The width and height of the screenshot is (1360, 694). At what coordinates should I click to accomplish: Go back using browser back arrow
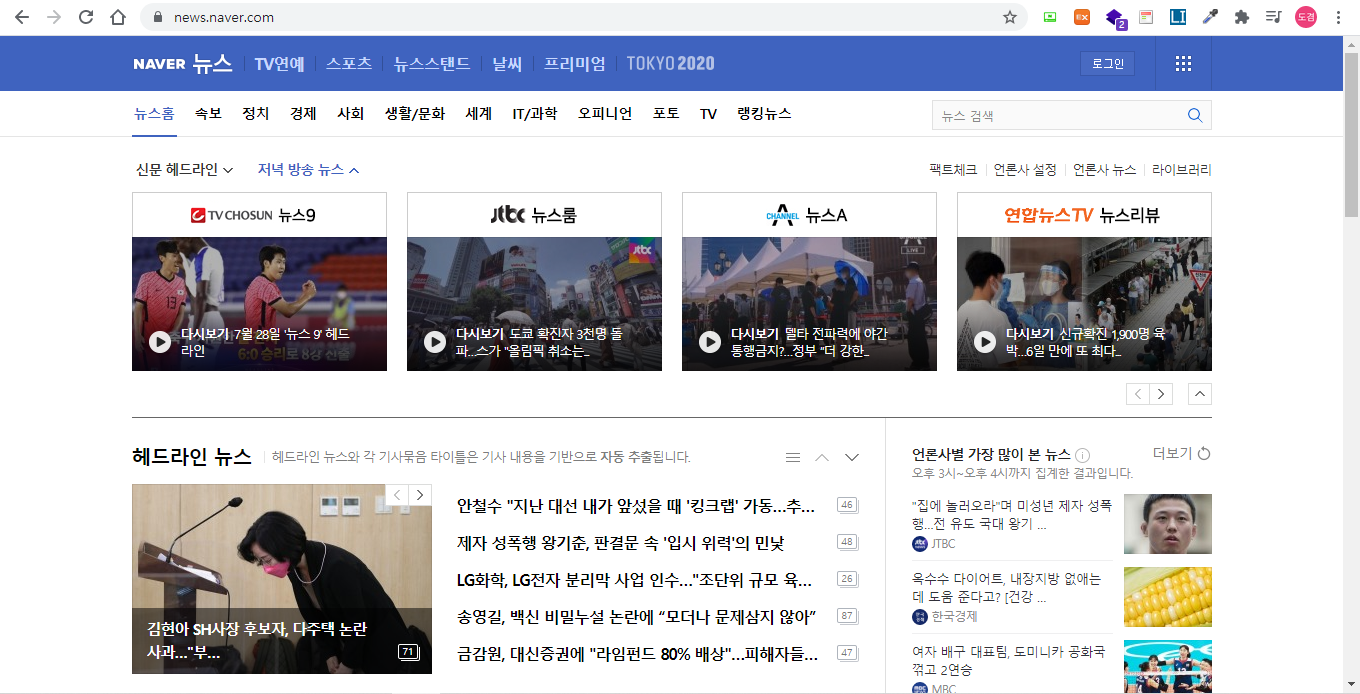[x=22, y=17]
